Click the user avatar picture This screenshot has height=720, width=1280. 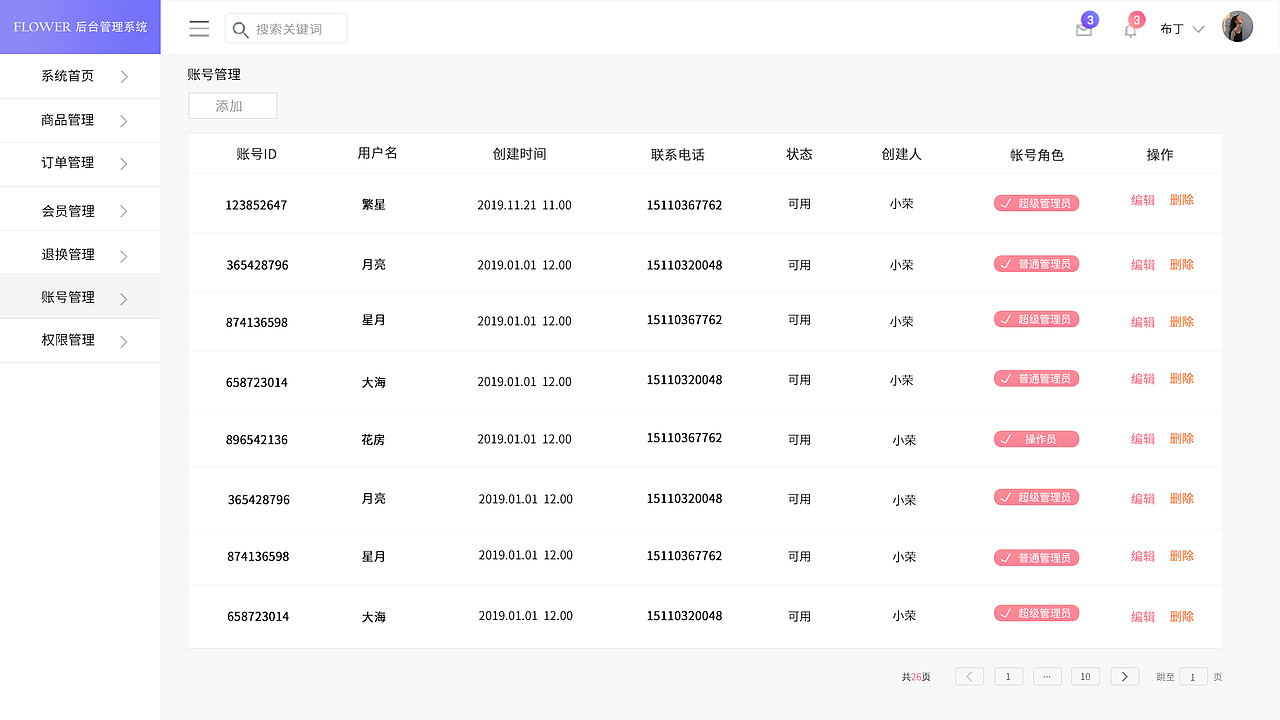click(x=1237, y=27)
